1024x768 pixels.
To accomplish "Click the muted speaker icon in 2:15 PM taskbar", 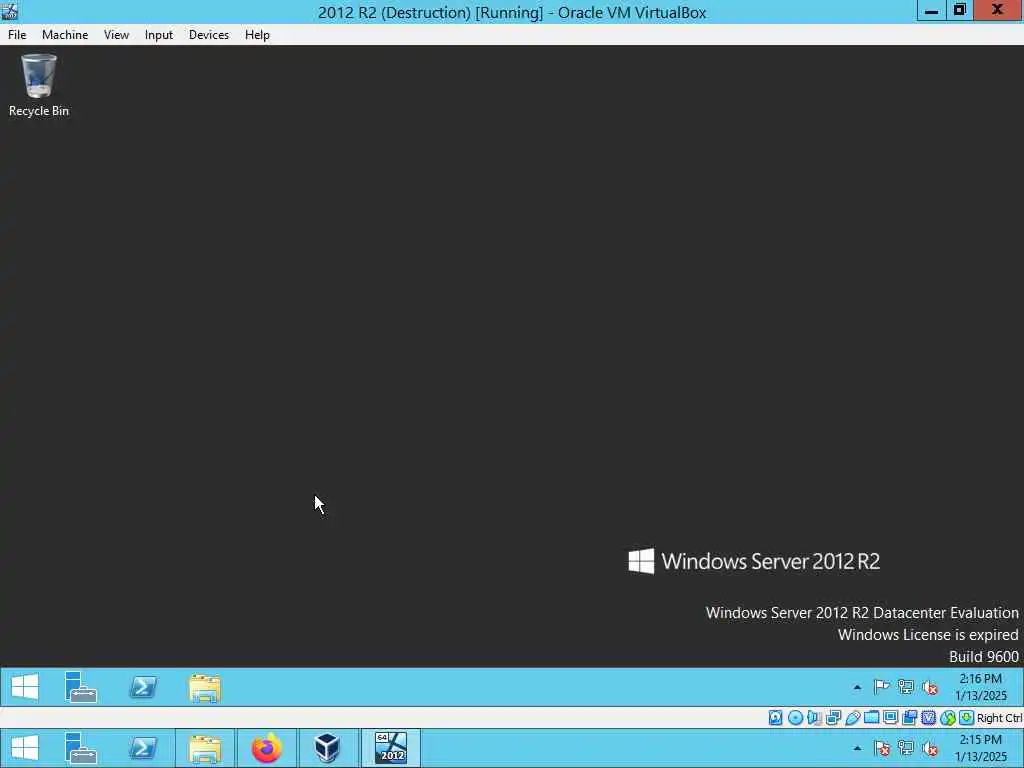I will pos(930,748).
